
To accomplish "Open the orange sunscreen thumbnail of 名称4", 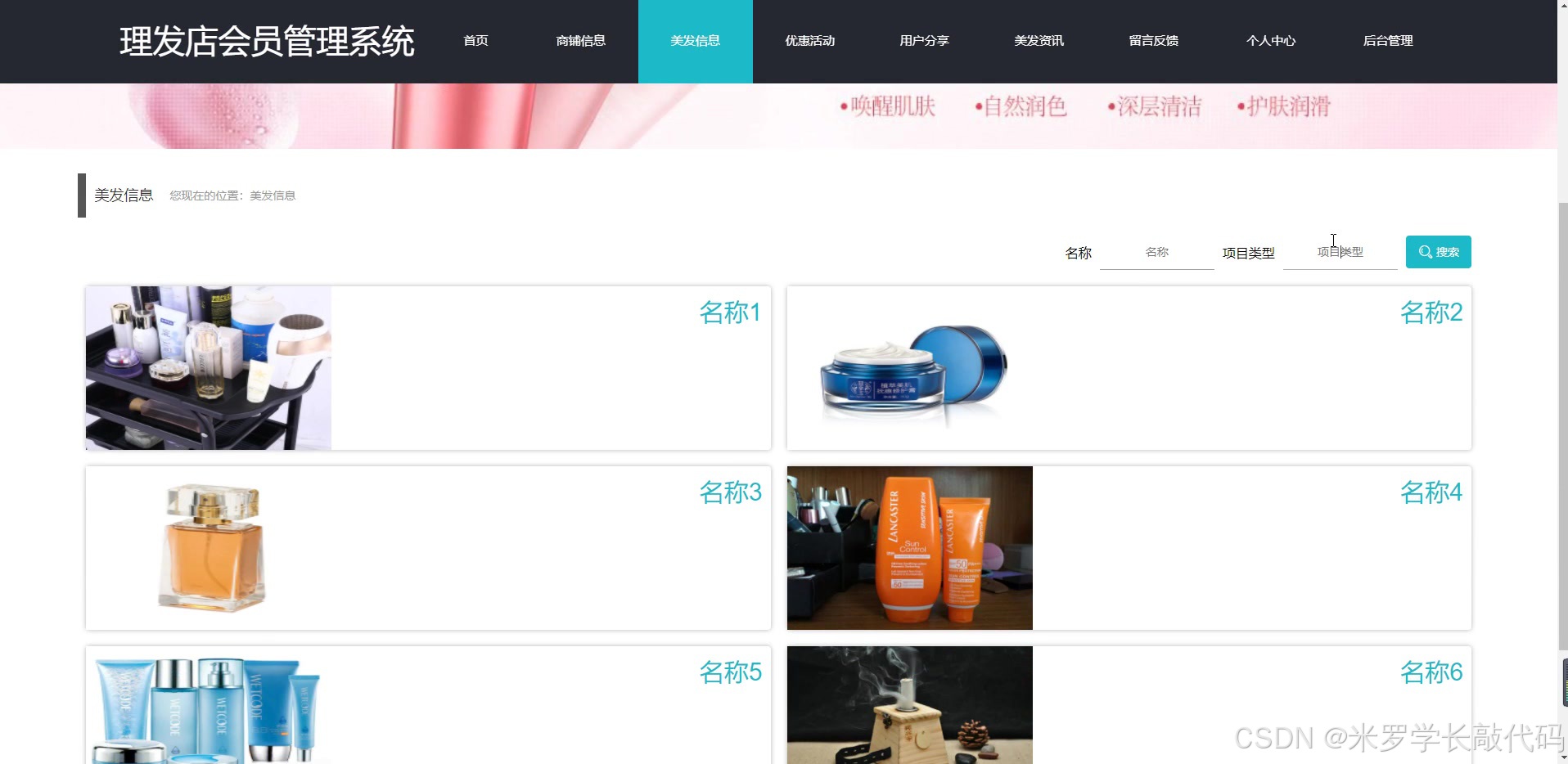I will (x=910, y=548).
